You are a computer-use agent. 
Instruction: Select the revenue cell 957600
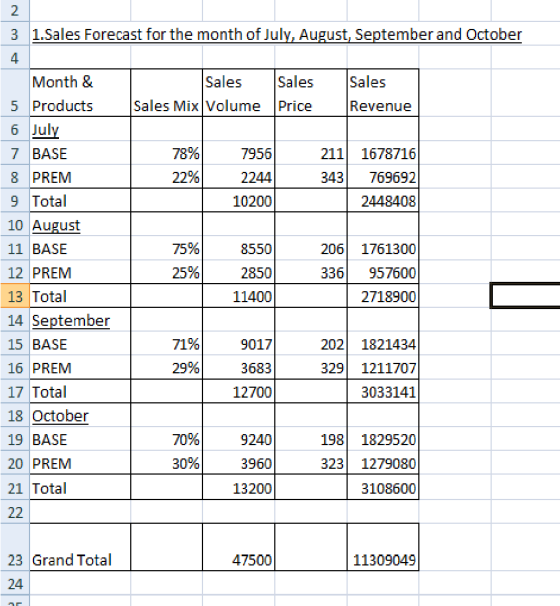383,273
